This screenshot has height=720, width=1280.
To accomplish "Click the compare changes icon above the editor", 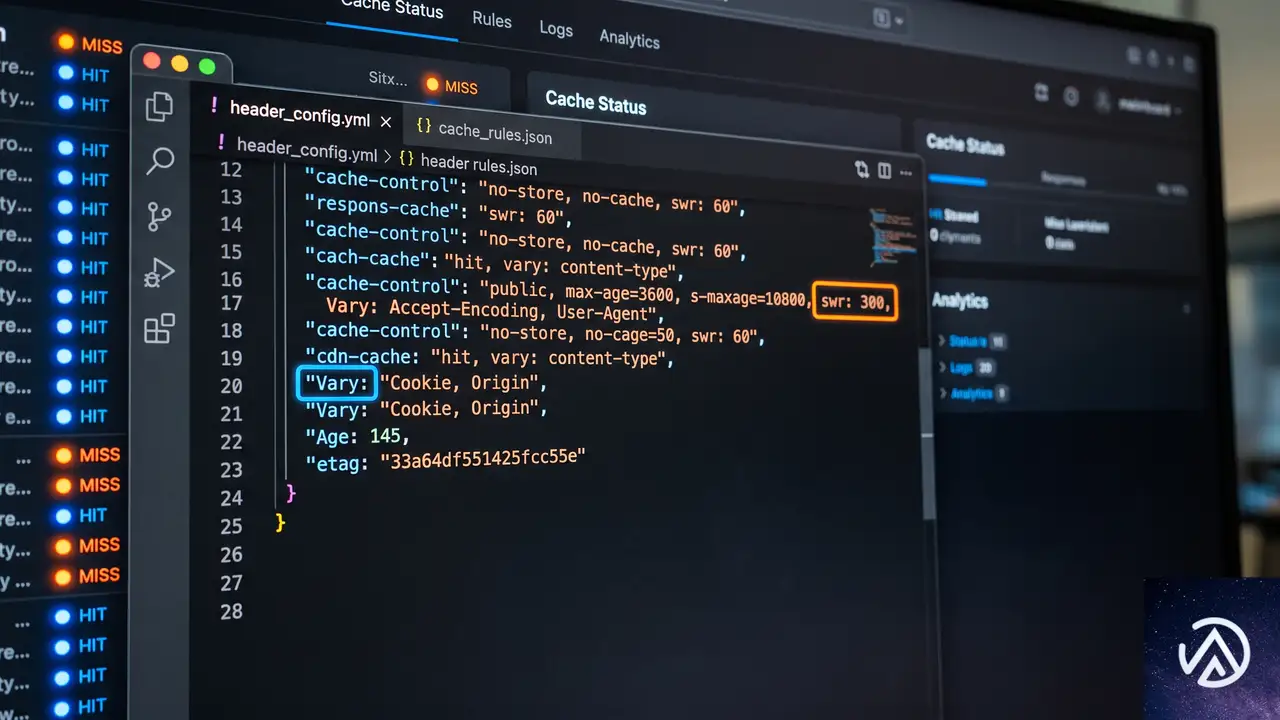I will (x=862, y=169).
